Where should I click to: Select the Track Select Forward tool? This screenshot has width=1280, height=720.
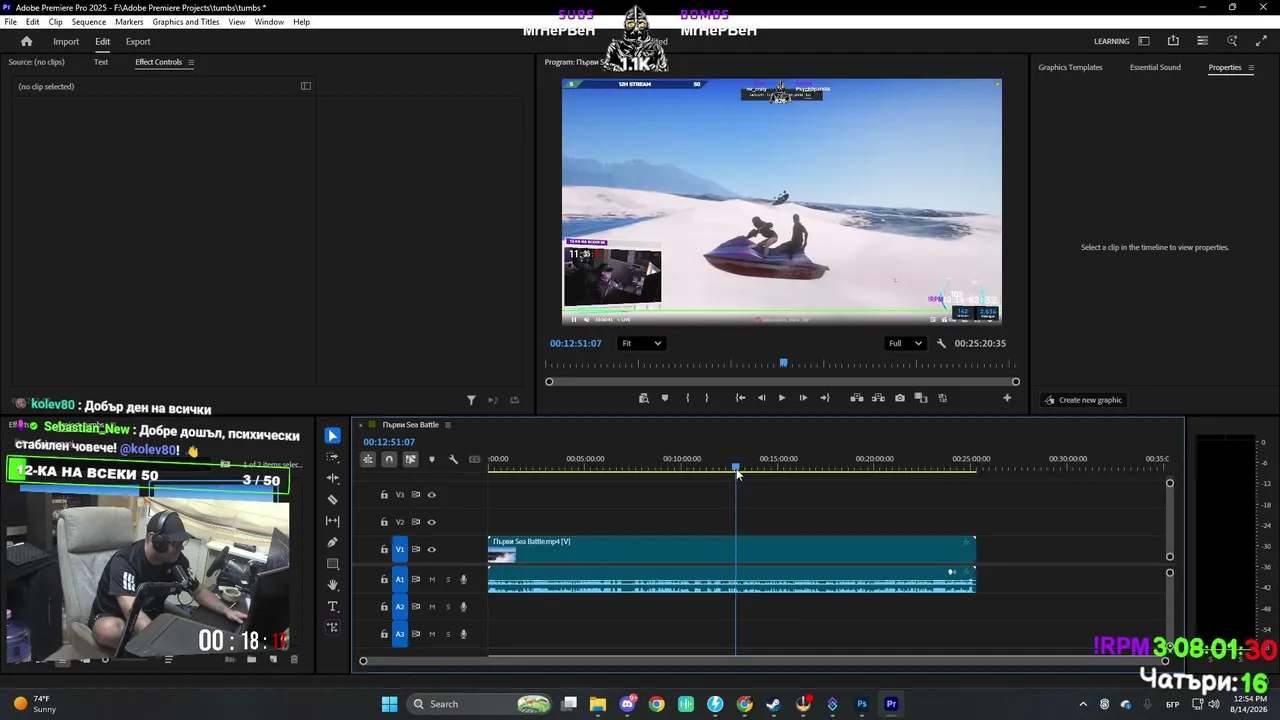click(333, 457)
